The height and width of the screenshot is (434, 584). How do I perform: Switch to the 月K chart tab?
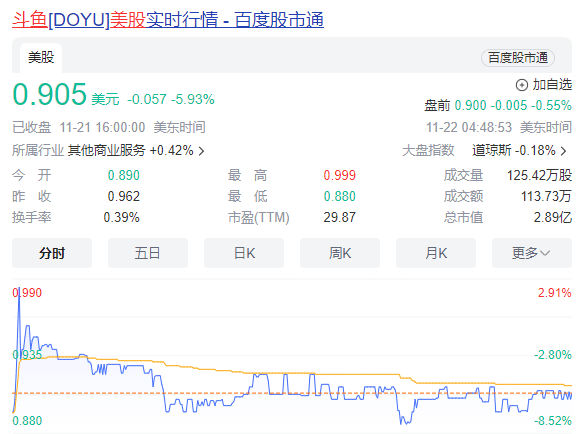pyautogui.click(x=436, y=253)
